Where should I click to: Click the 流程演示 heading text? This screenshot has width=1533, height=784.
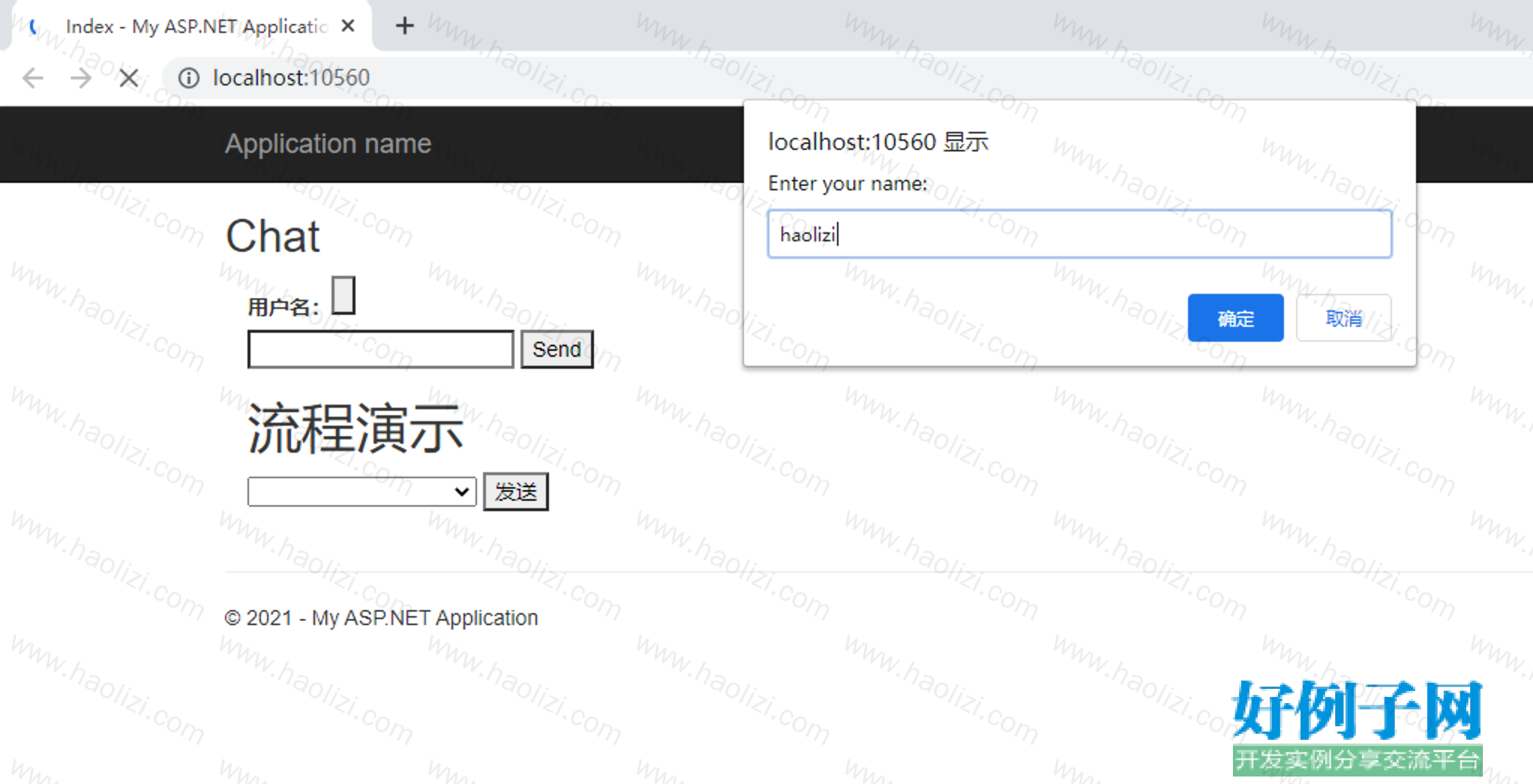355,429
